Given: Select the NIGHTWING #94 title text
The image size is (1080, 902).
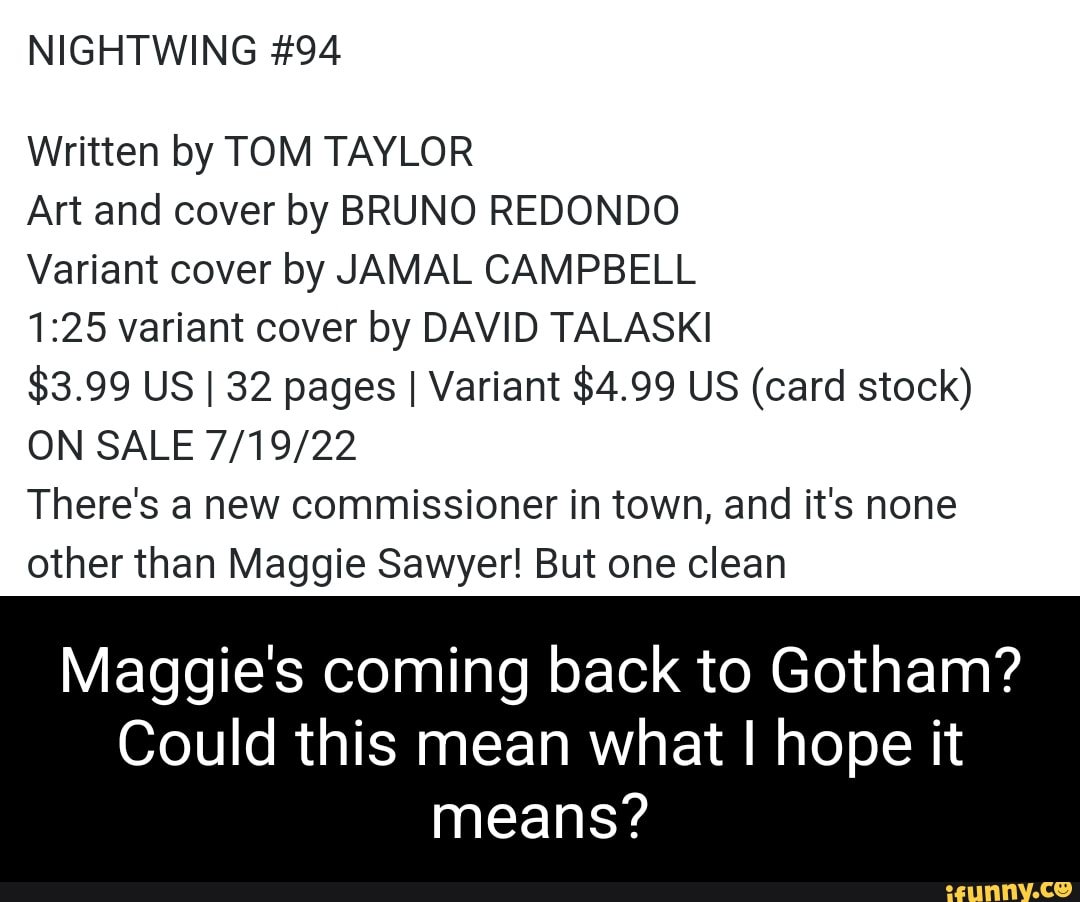Looking at the screenshot, I should click(184, 51).
